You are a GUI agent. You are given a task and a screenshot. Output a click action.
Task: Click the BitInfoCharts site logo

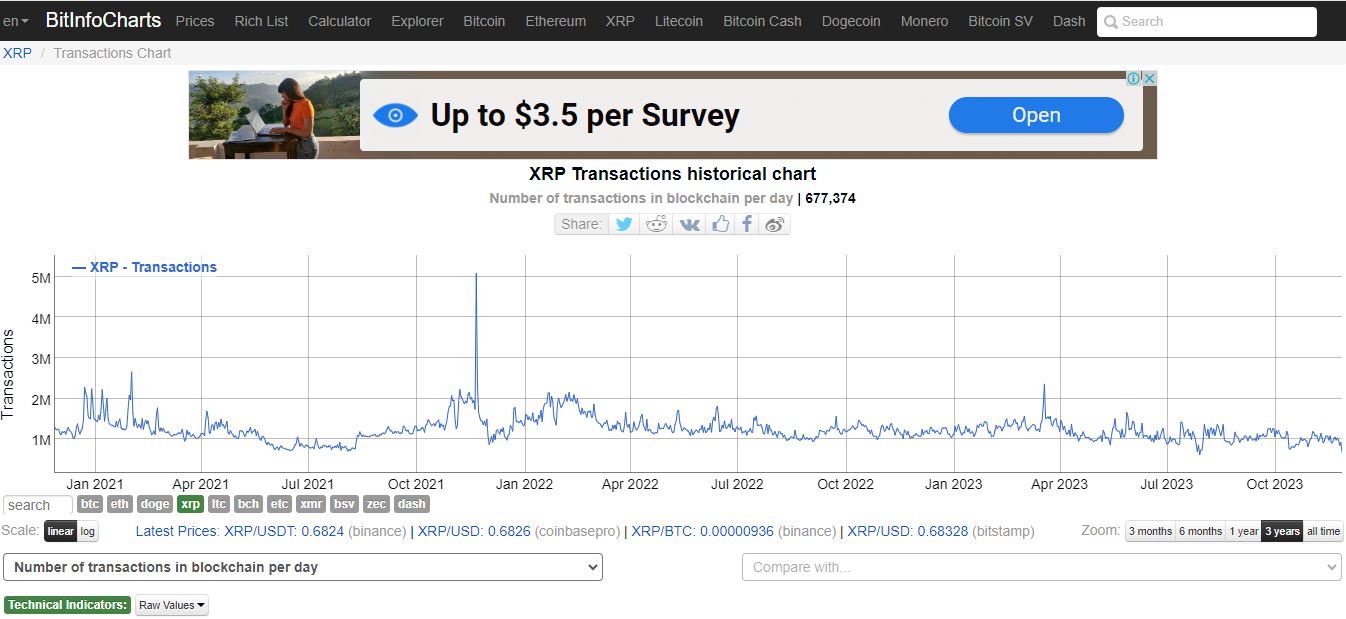click(103, 20)
